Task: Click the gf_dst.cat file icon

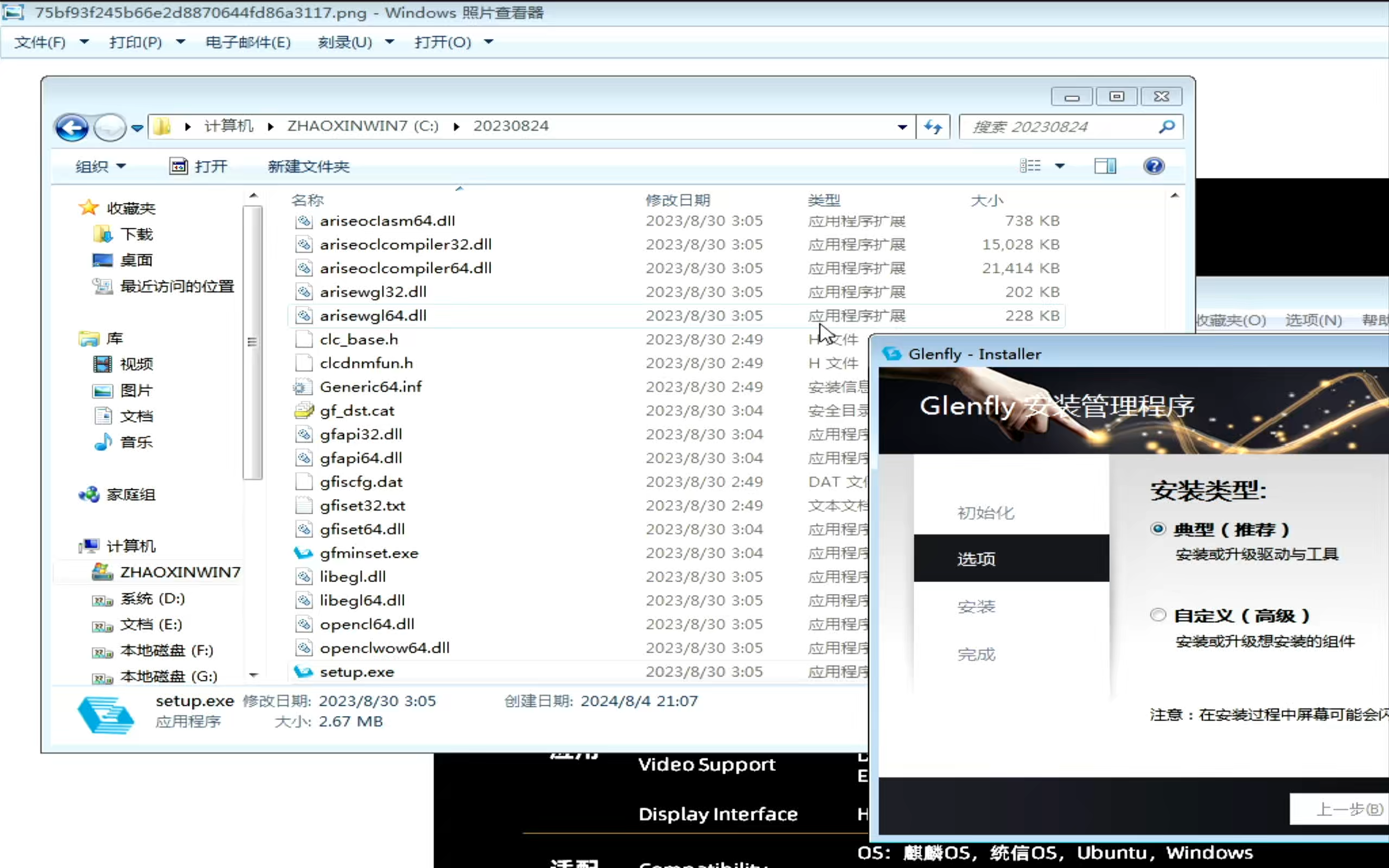Action: coord(304,411)
